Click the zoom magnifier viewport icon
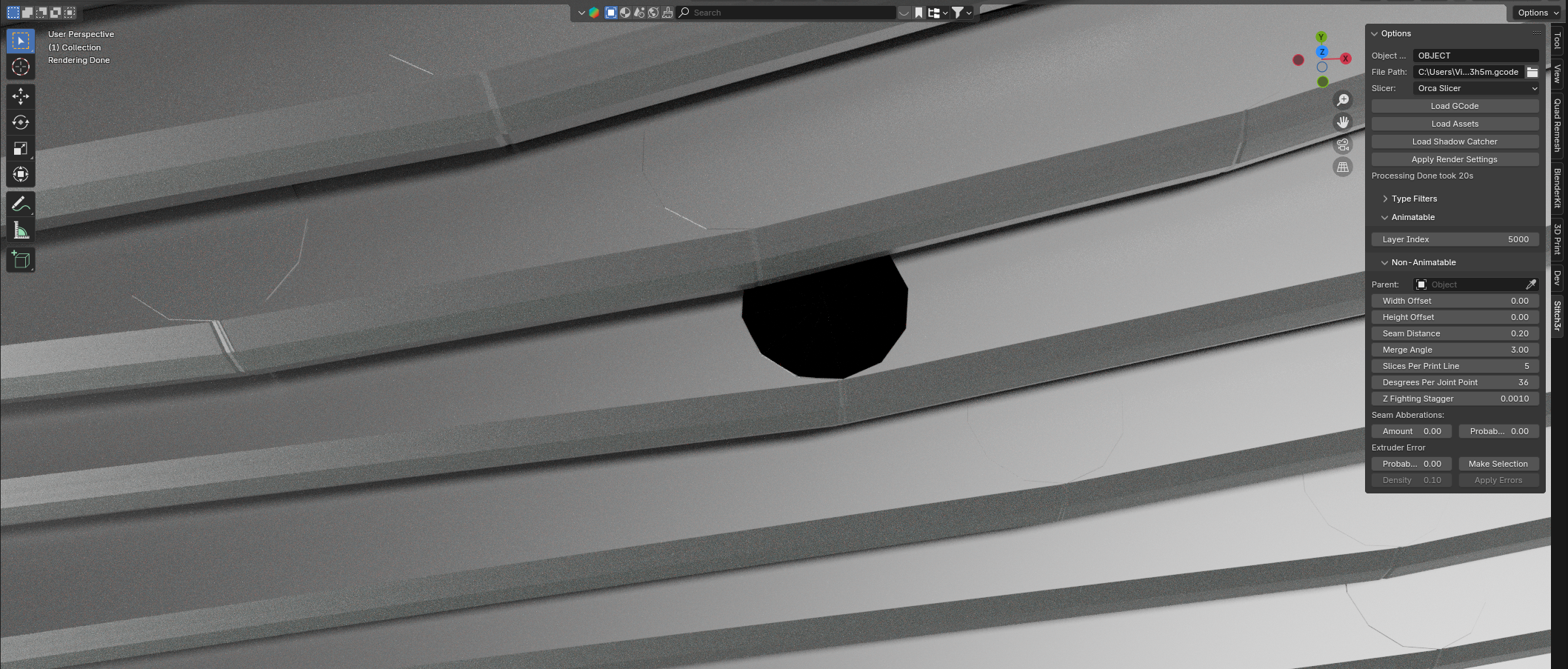1568x669 pixels. pos(1342,100)
